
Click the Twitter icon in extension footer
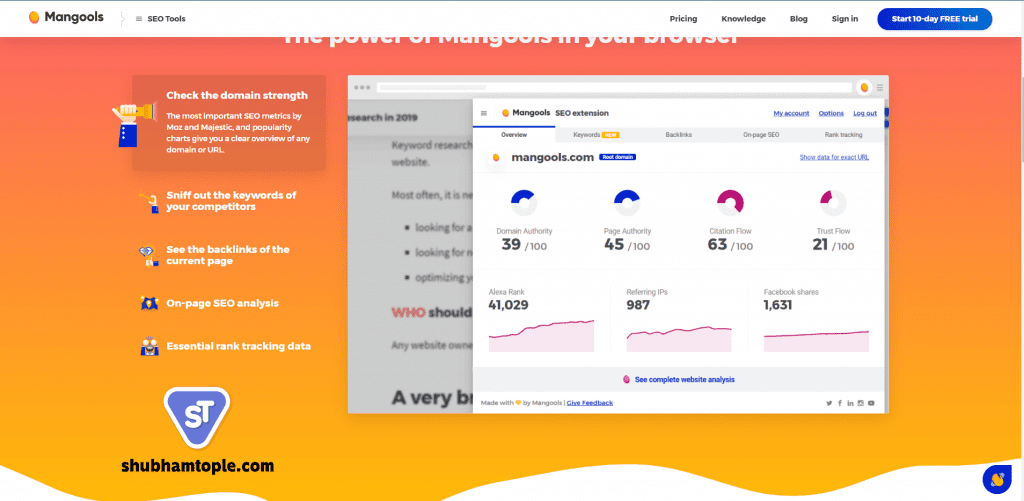[x=829, y=404]
